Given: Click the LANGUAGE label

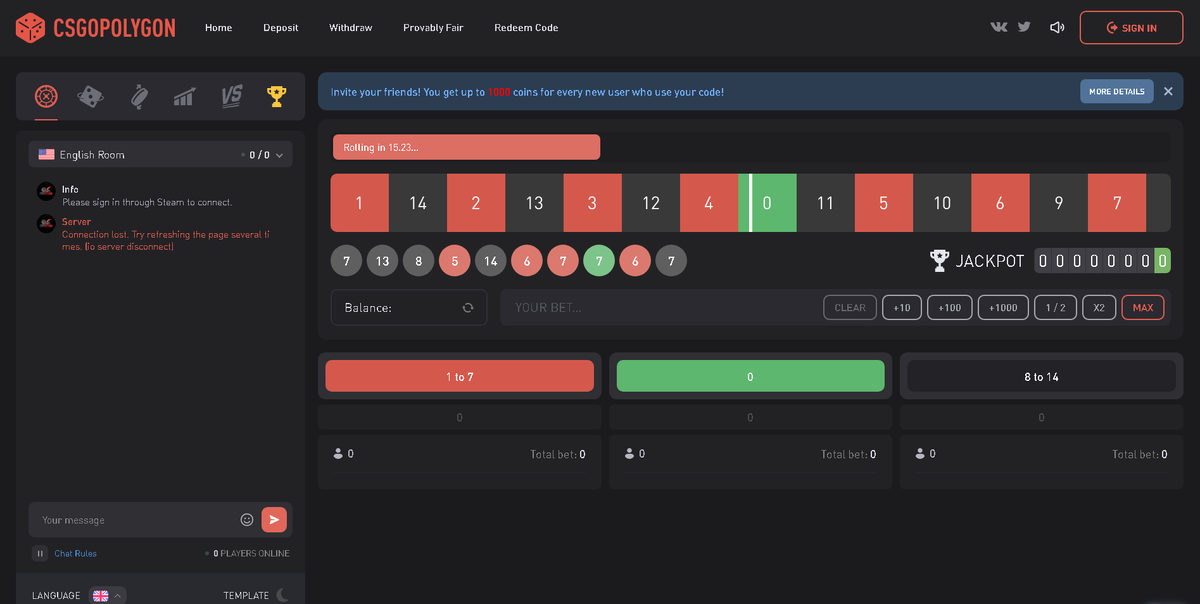Looking at the screenshot, I should pyautogui.click(x=56, y=595).
